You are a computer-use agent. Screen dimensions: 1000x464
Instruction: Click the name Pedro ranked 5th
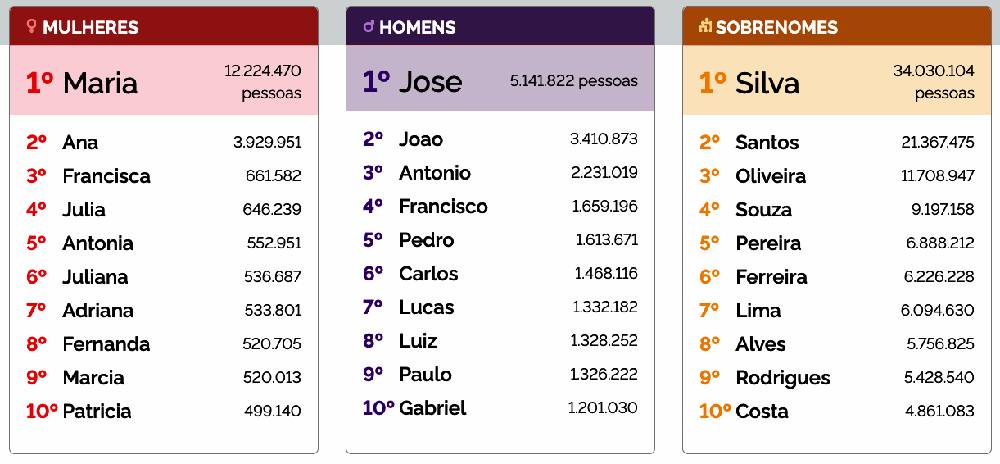pos(426,240)
